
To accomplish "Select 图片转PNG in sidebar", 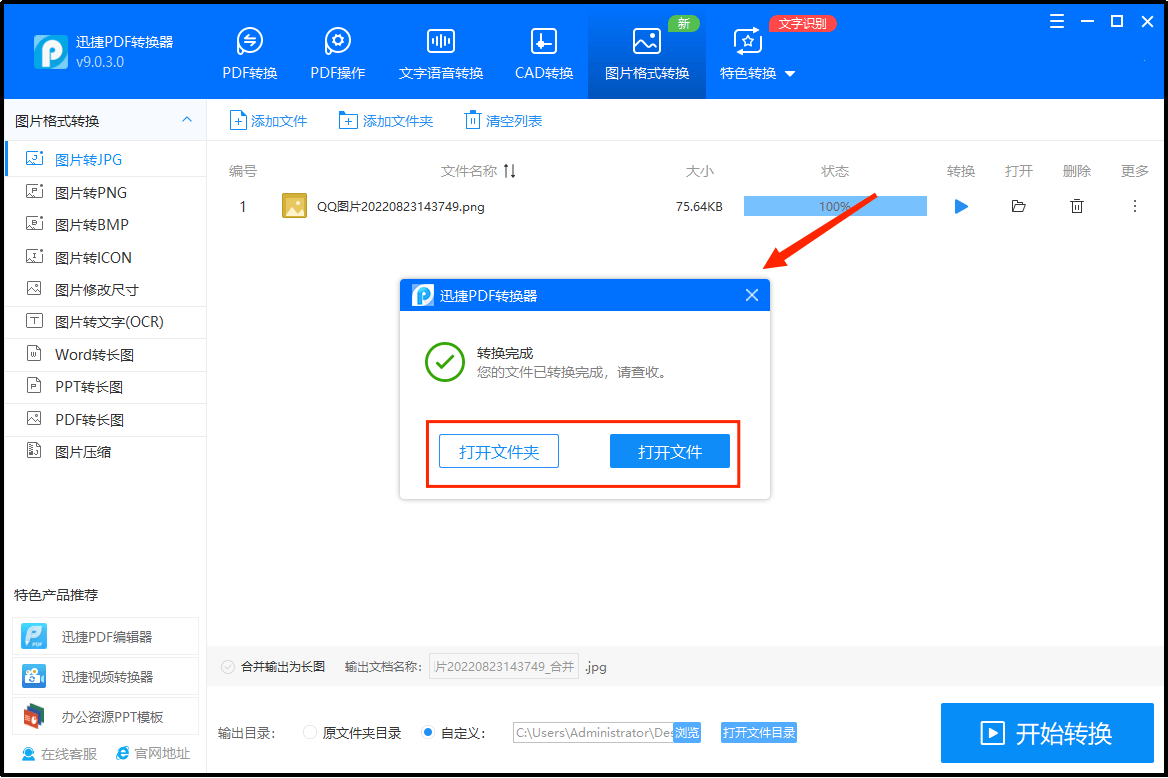I will (90, 192).
